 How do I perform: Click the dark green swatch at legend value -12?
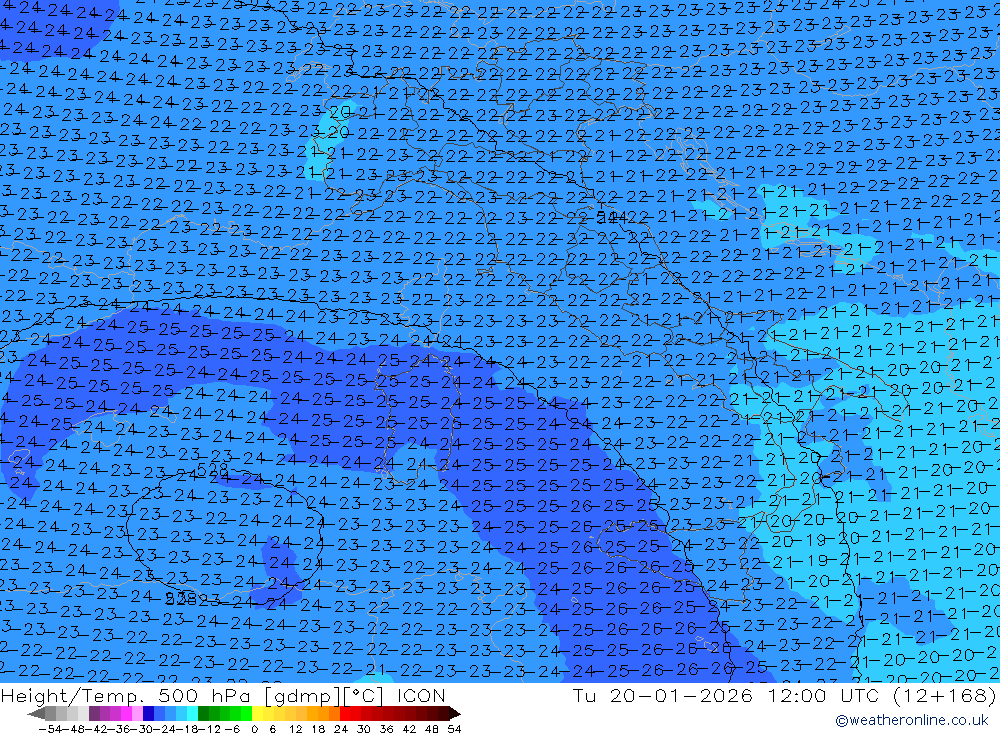coord(203,713)
